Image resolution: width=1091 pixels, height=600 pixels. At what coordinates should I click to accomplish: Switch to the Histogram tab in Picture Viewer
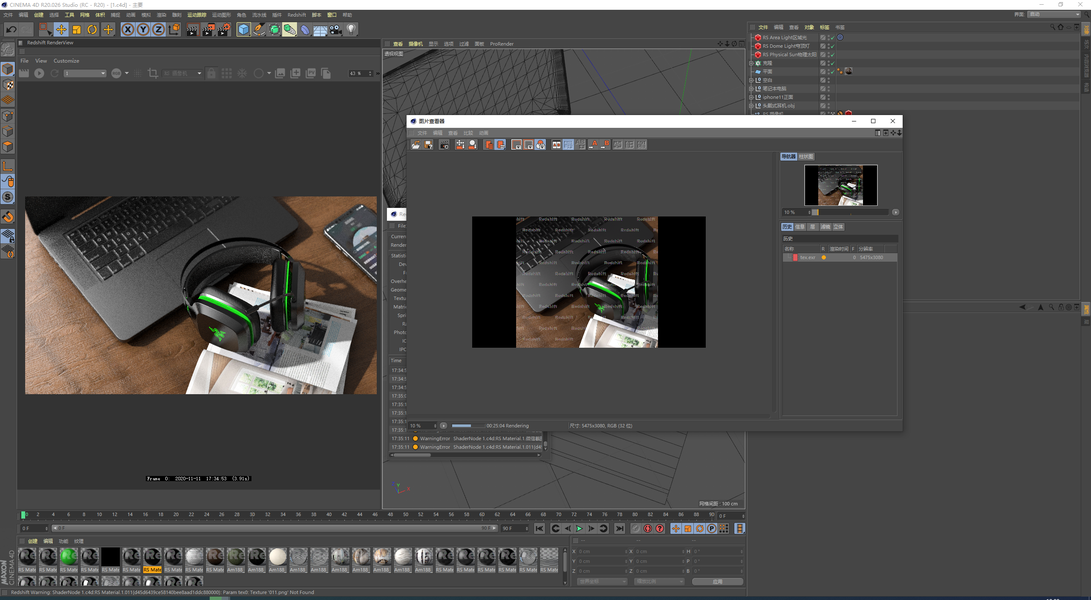click(806, 157)
